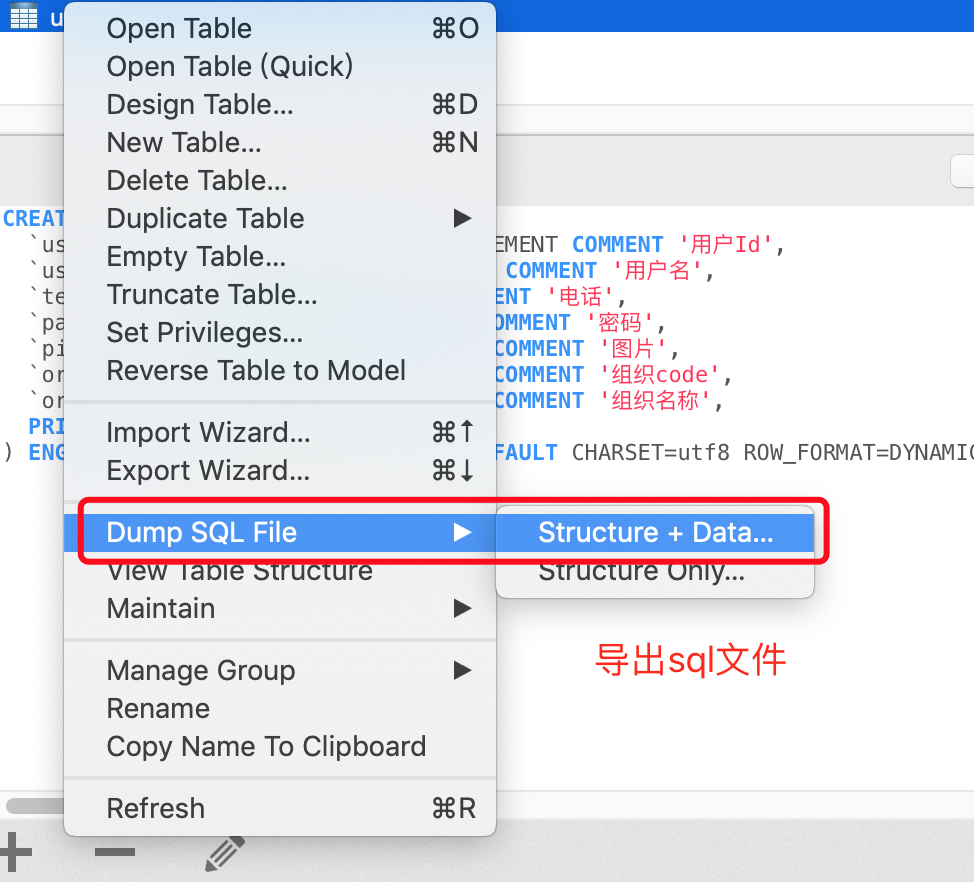974x882 pixels.
Task: Expand the Maintain submenu
Action: tap(461, 608)
